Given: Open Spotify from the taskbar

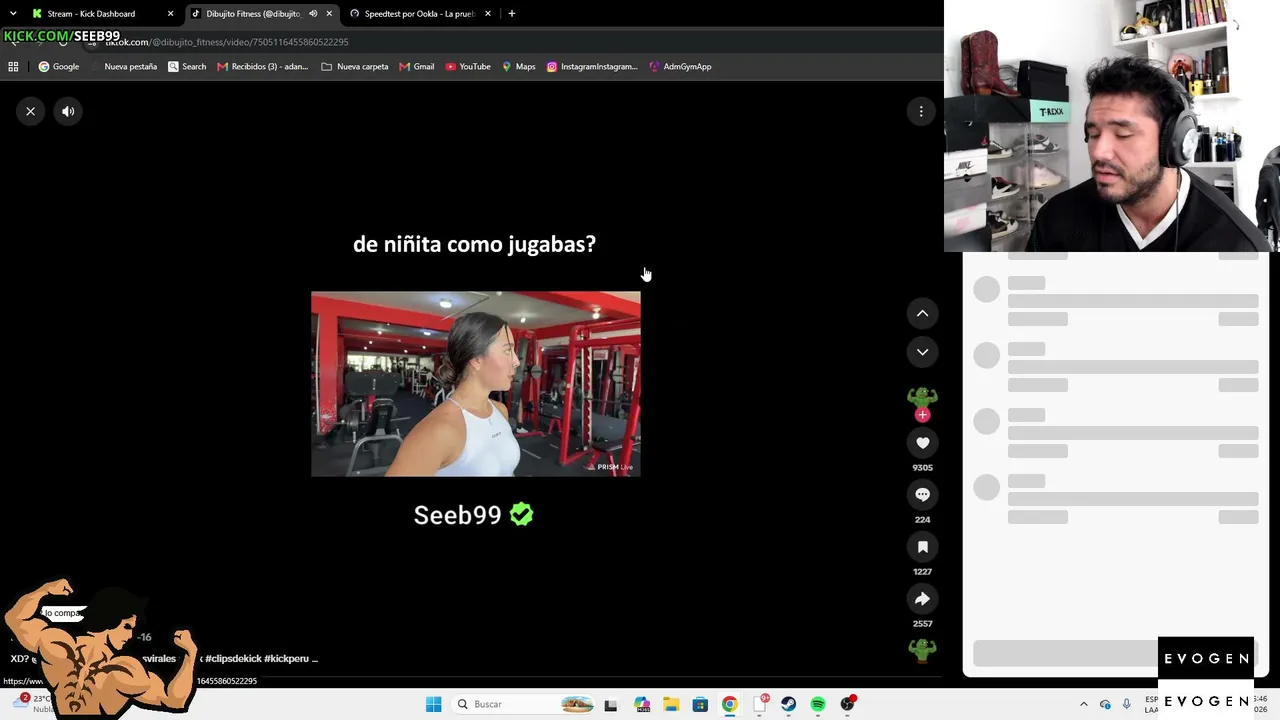Looking at the screenshot, I should coord(818,704).
